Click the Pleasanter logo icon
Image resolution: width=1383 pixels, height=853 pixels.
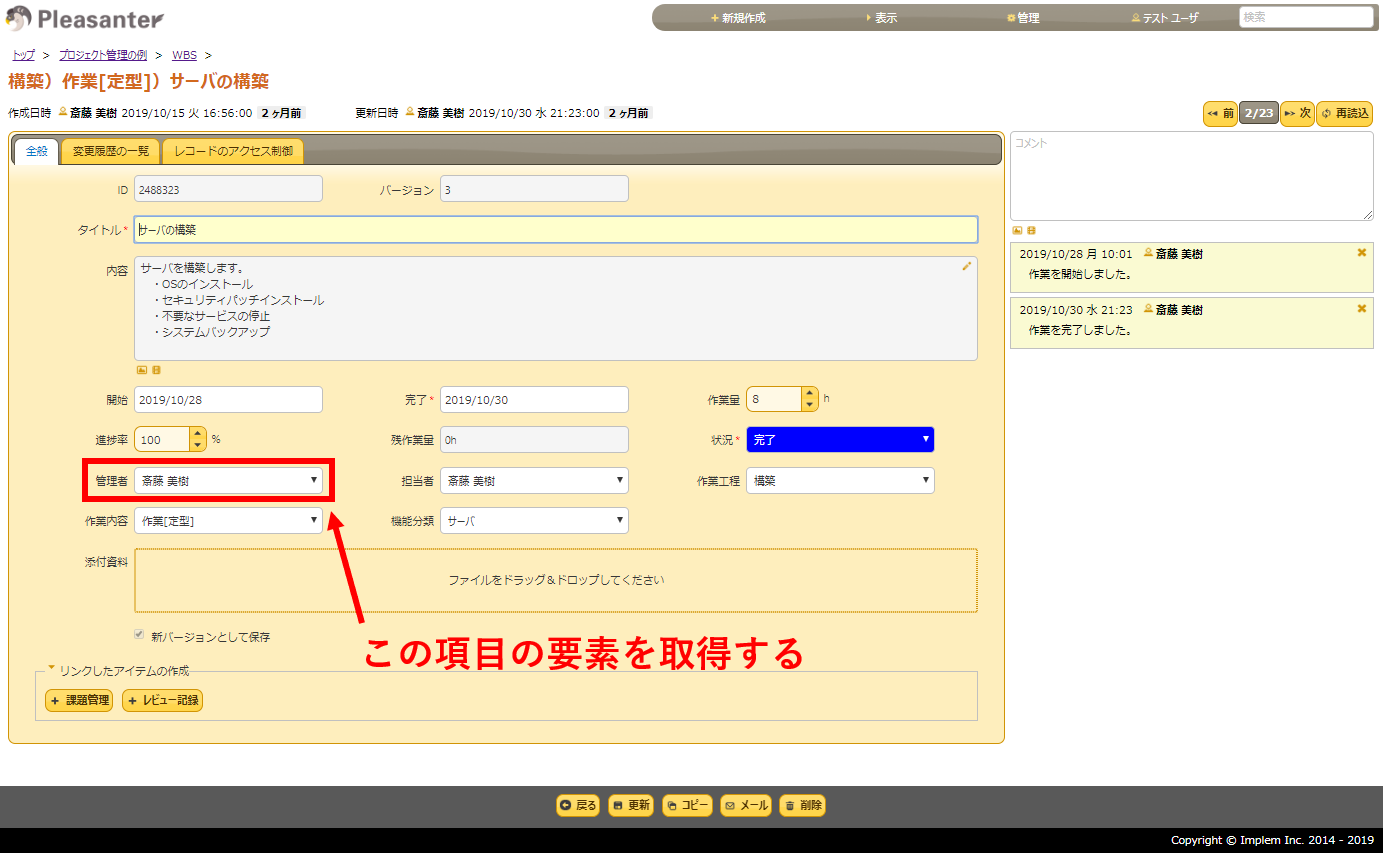point(18,17)
